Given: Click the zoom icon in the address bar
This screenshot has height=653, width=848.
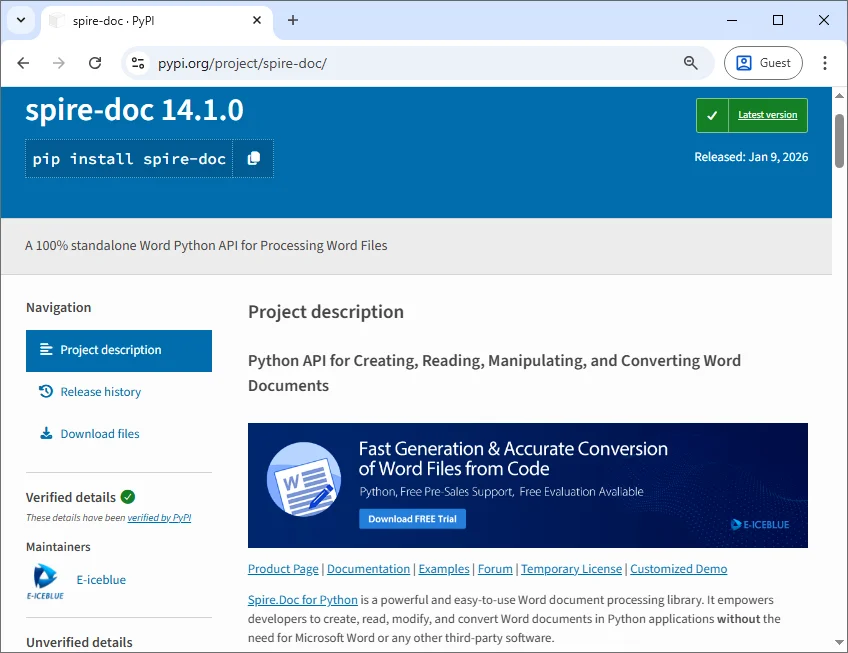Looking at the screenshot, I should coord(690,62).
